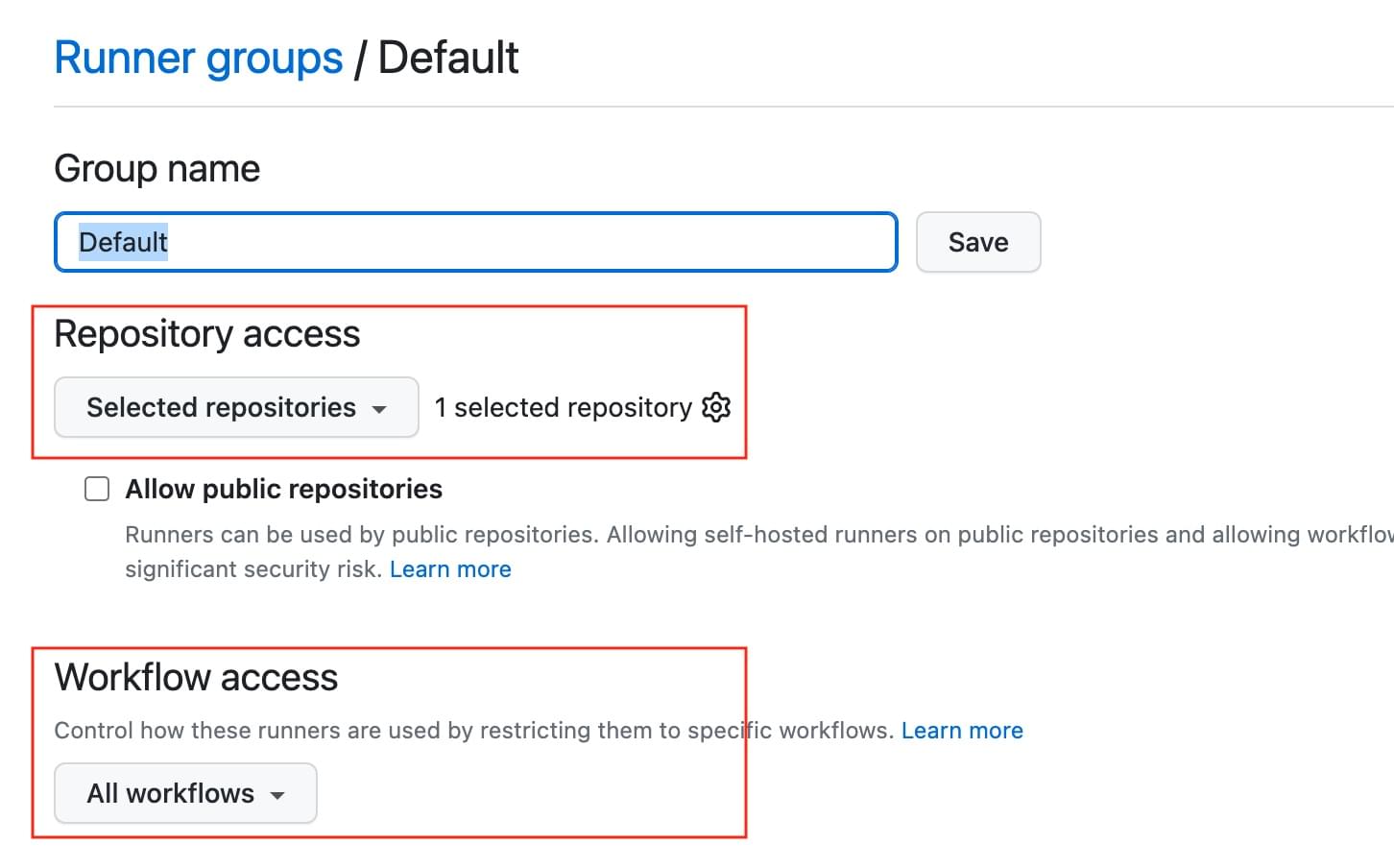The image size is (1394, 868).
Task: Focus the Group name text field
Action: [x=528, y=242]
